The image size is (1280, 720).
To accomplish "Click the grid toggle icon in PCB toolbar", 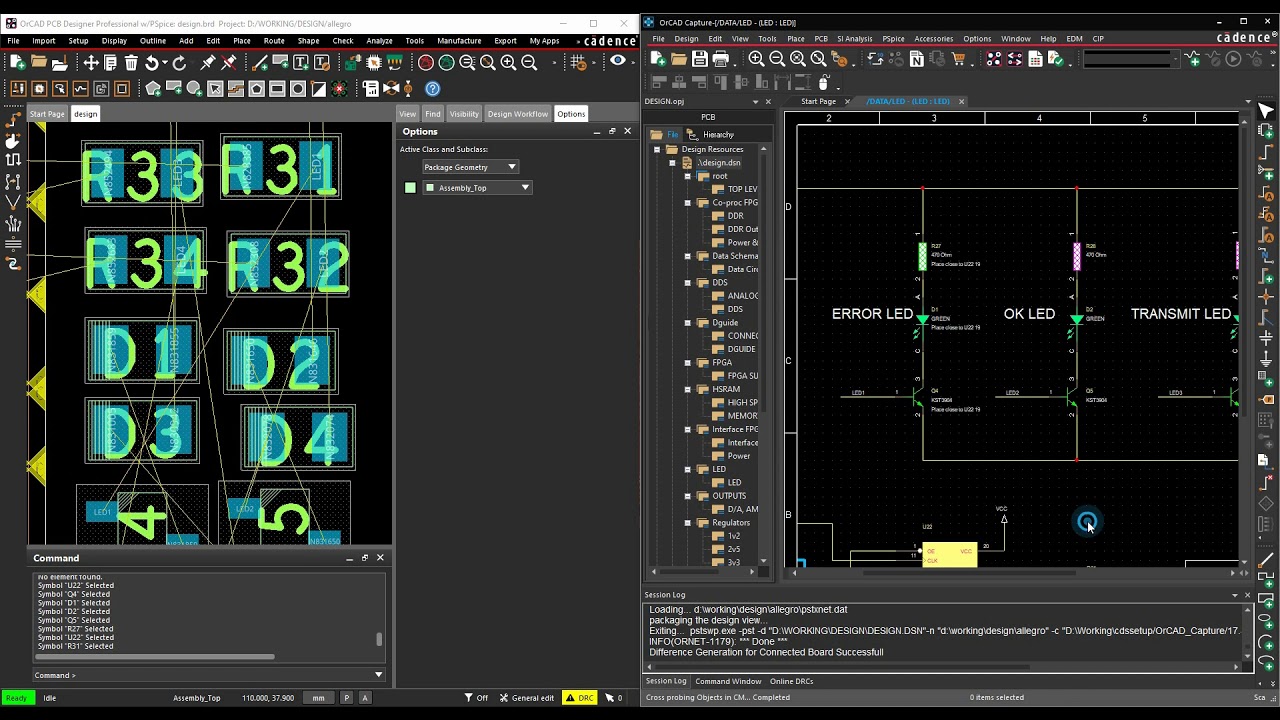I will tap(578, 62).
